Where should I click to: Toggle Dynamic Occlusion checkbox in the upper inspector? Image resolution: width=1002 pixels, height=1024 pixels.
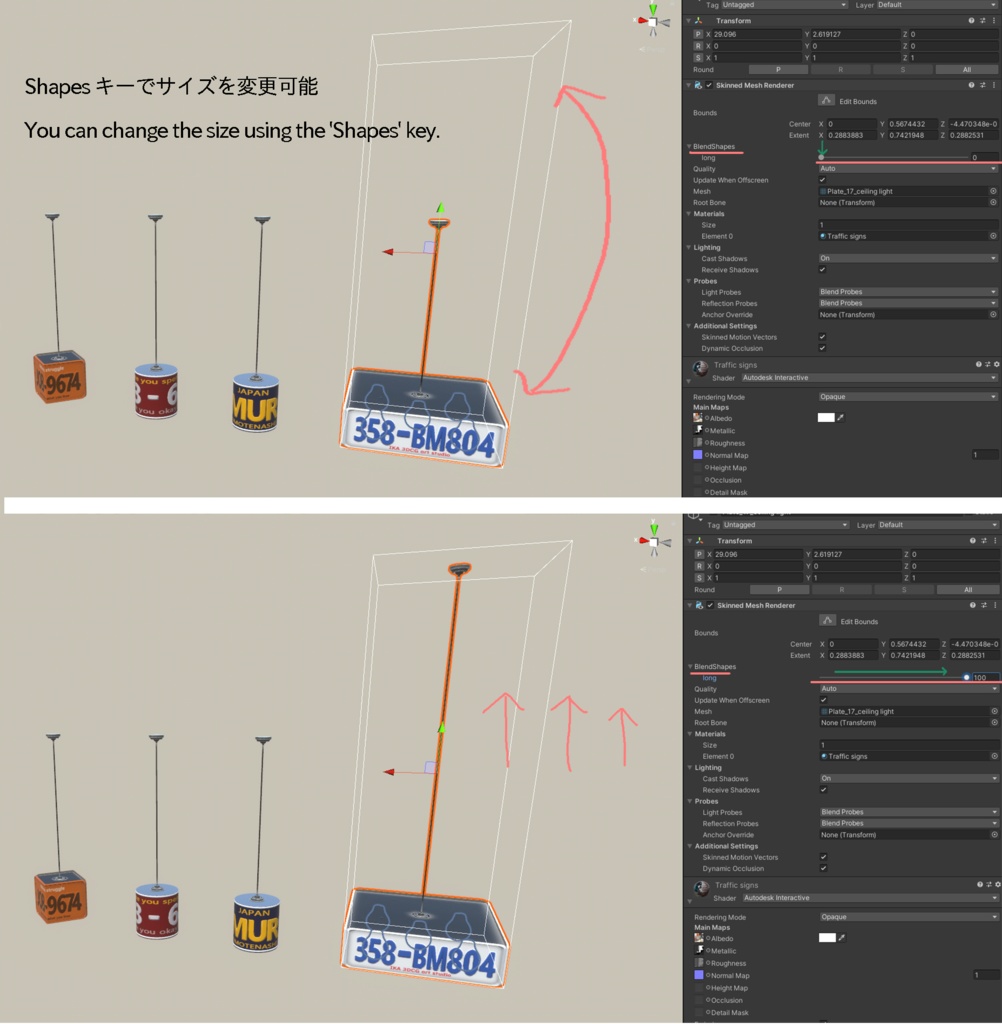822,347
